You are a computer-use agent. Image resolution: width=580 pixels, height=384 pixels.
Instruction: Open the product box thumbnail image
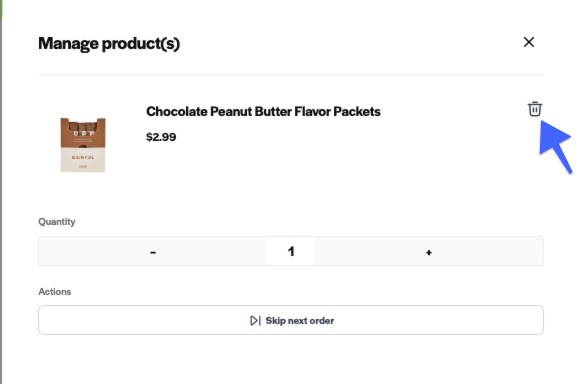point(83,145)
